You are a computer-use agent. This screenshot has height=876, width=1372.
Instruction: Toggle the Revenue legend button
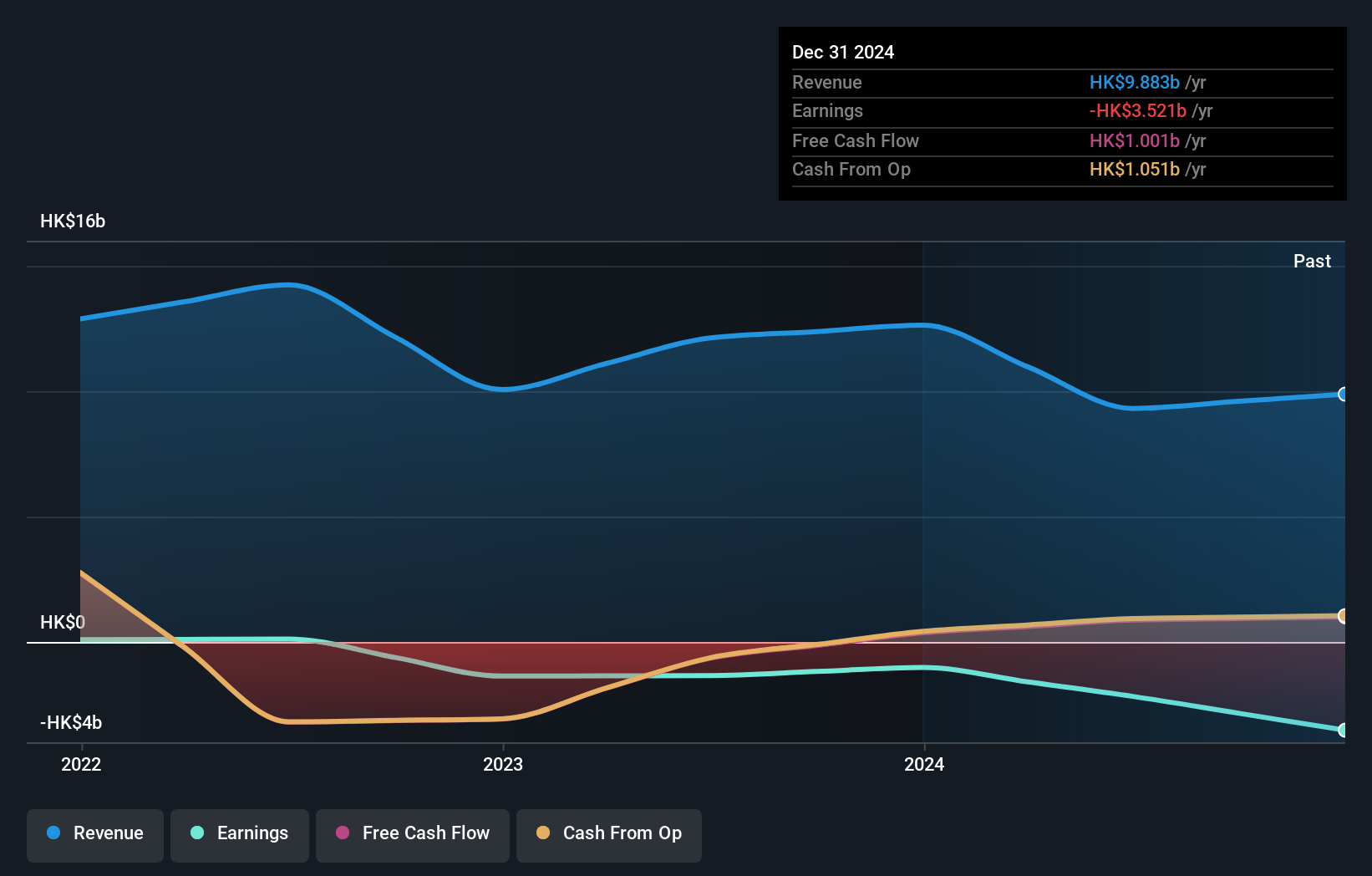pos(95,835)
